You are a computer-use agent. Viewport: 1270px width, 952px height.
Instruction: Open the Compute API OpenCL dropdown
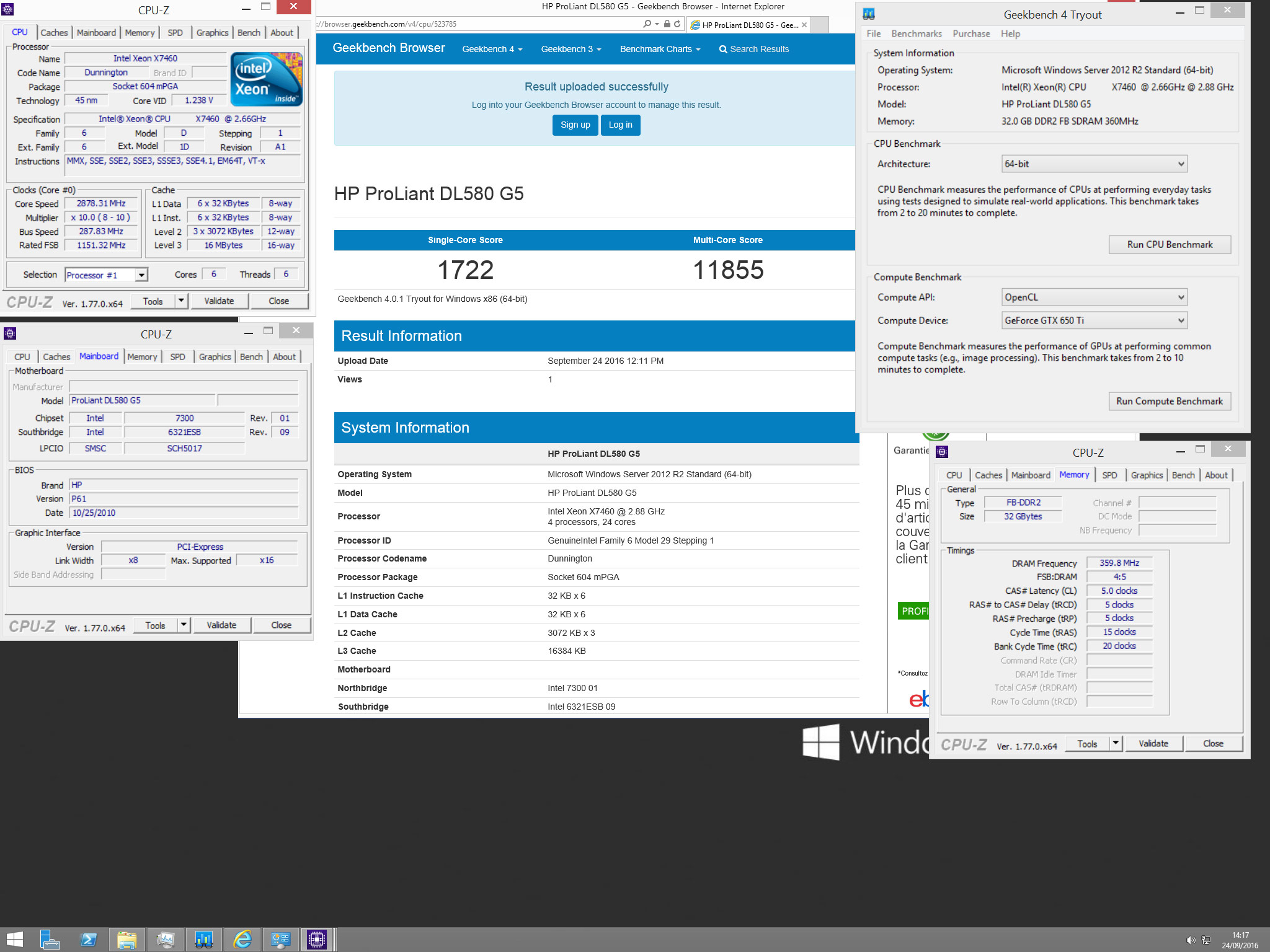coord(1094,297)
